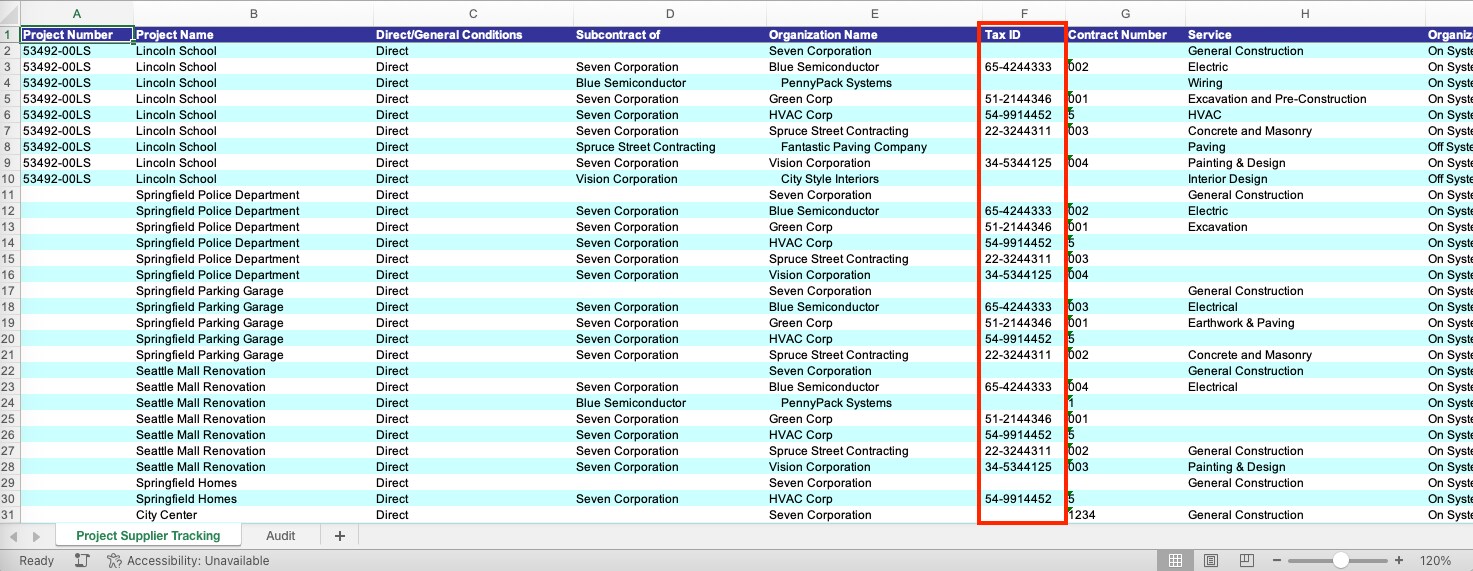
Task: Select column C header
Action: 473,14
